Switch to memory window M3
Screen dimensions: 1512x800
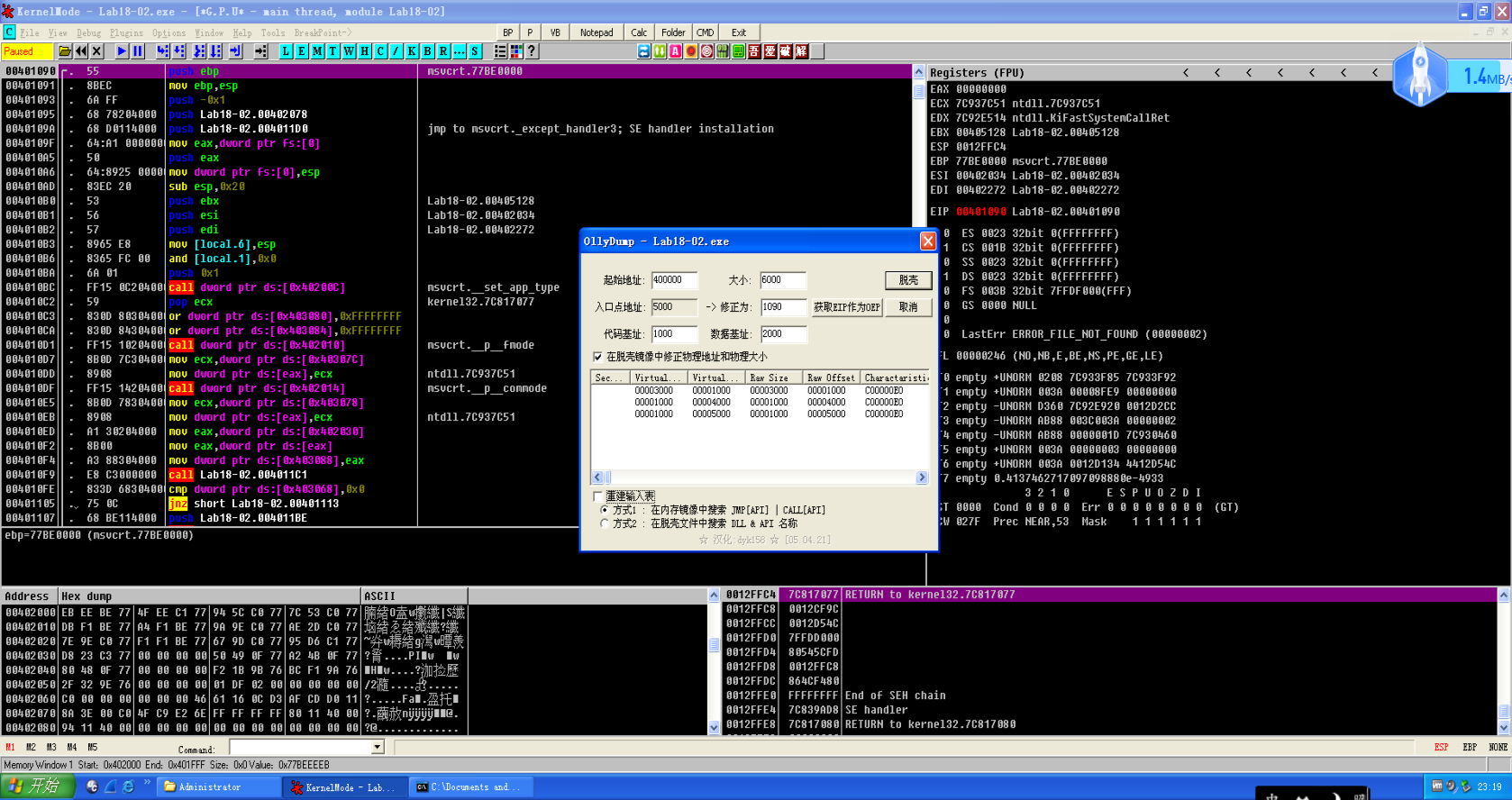click(x=51, y=747)
